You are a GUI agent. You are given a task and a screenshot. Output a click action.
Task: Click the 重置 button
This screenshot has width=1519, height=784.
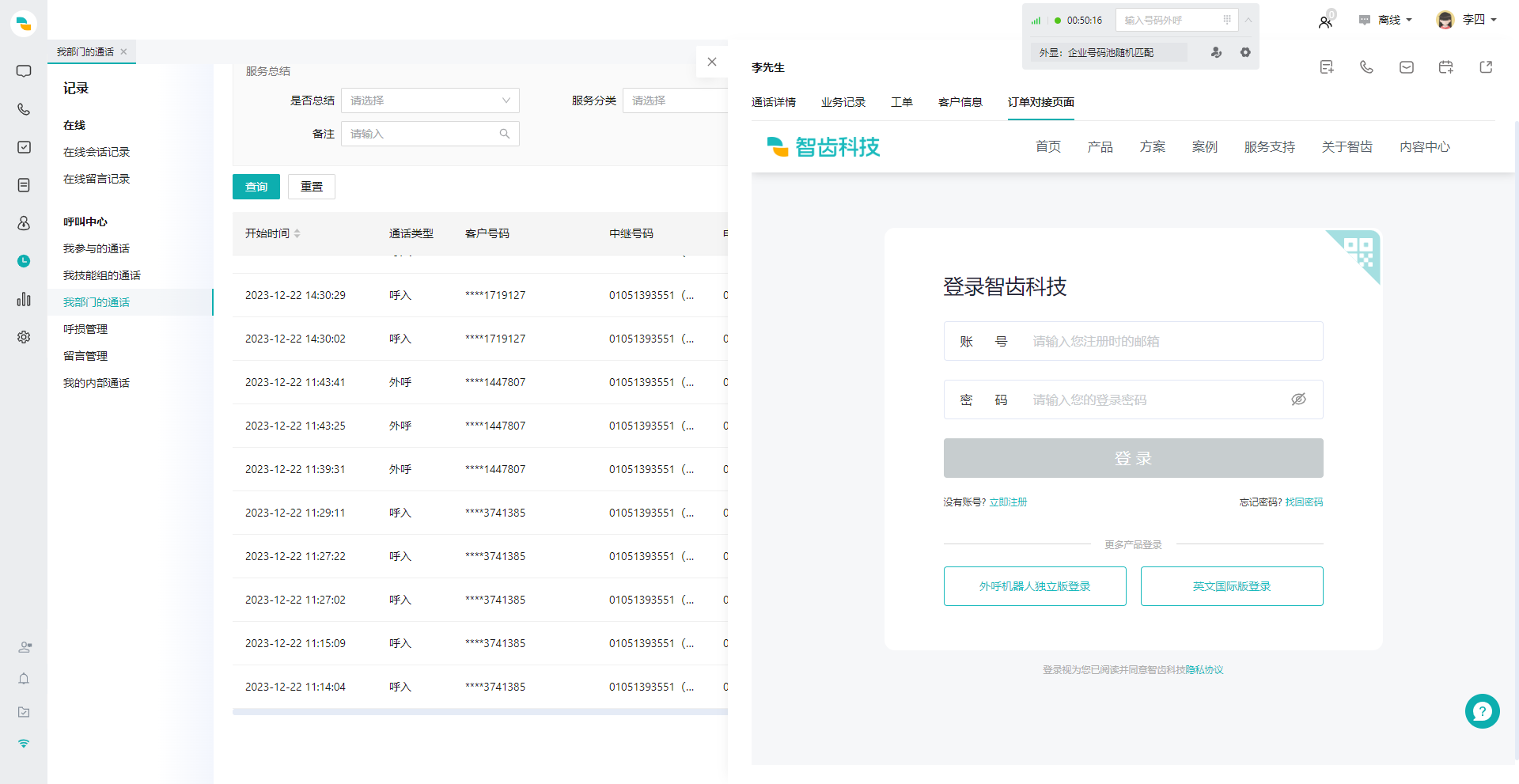point(312,187)
